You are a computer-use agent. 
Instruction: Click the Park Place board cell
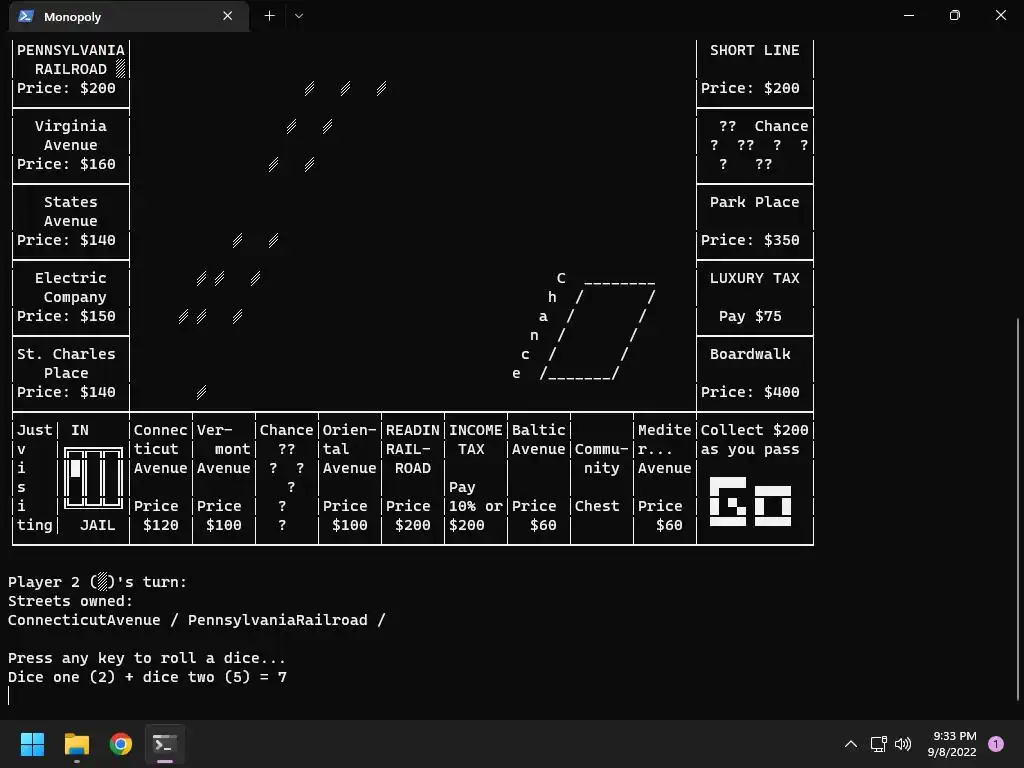(755, 221)
